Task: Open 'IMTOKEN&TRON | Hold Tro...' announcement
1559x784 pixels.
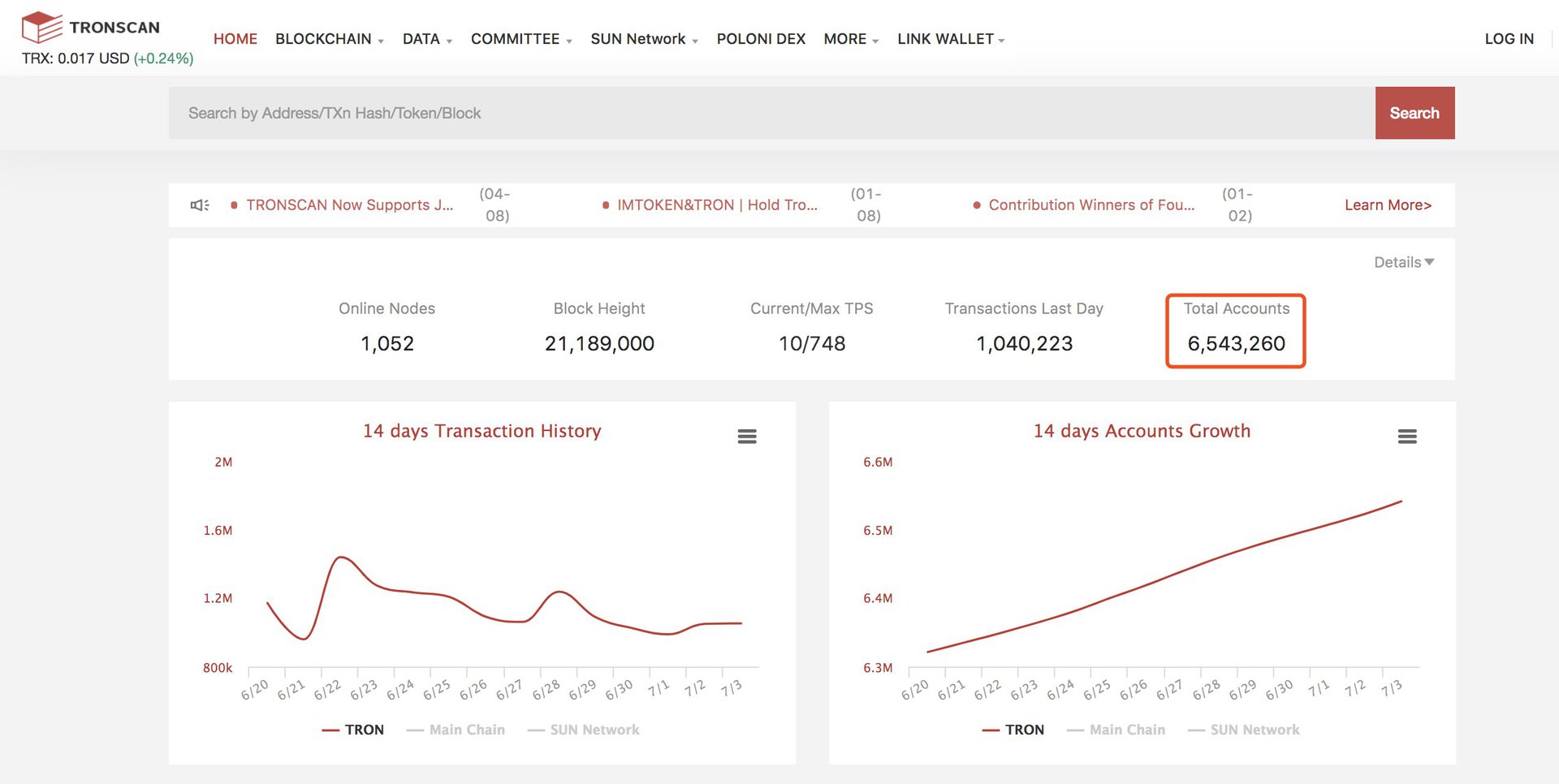Action: coord(717,205)
